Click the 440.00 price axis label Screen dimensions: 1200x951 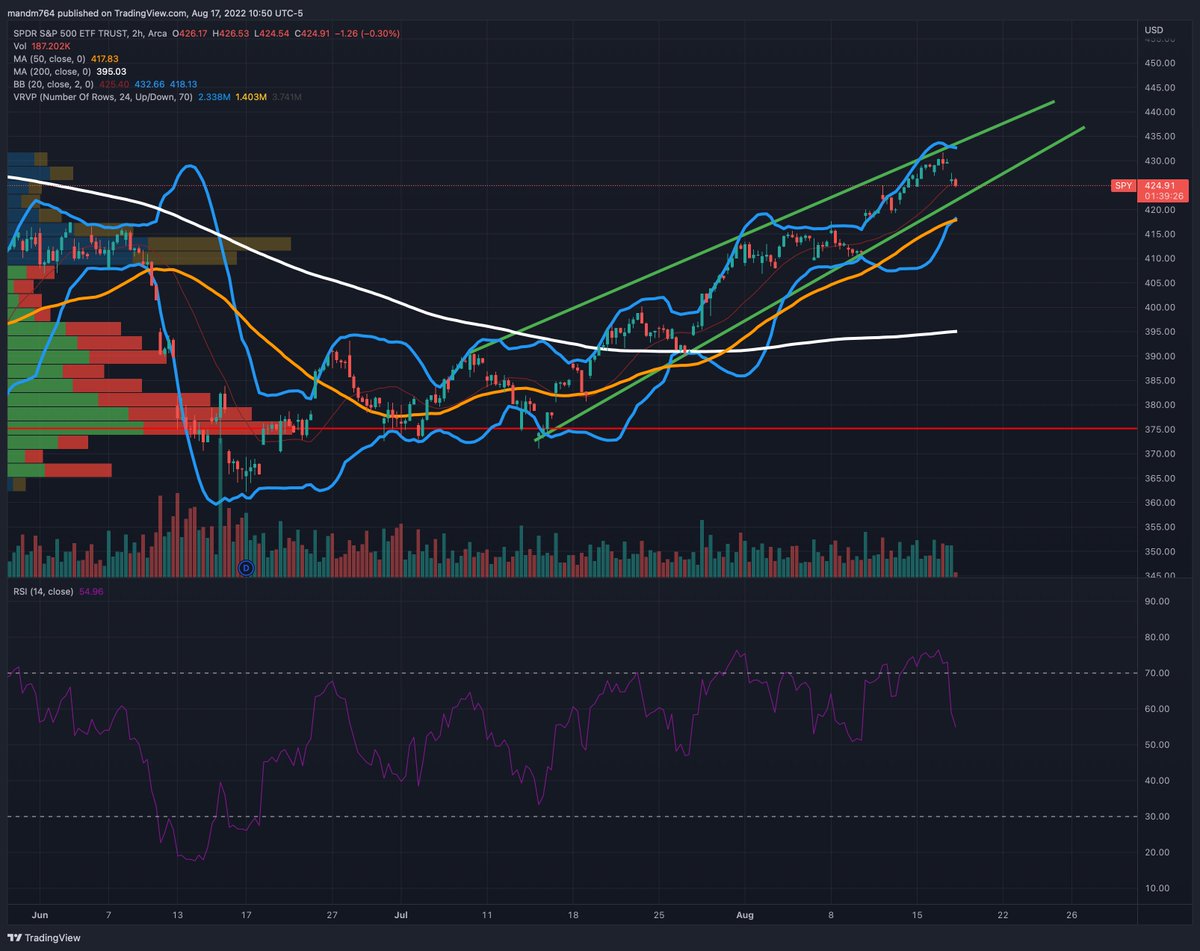point(1159,112)
